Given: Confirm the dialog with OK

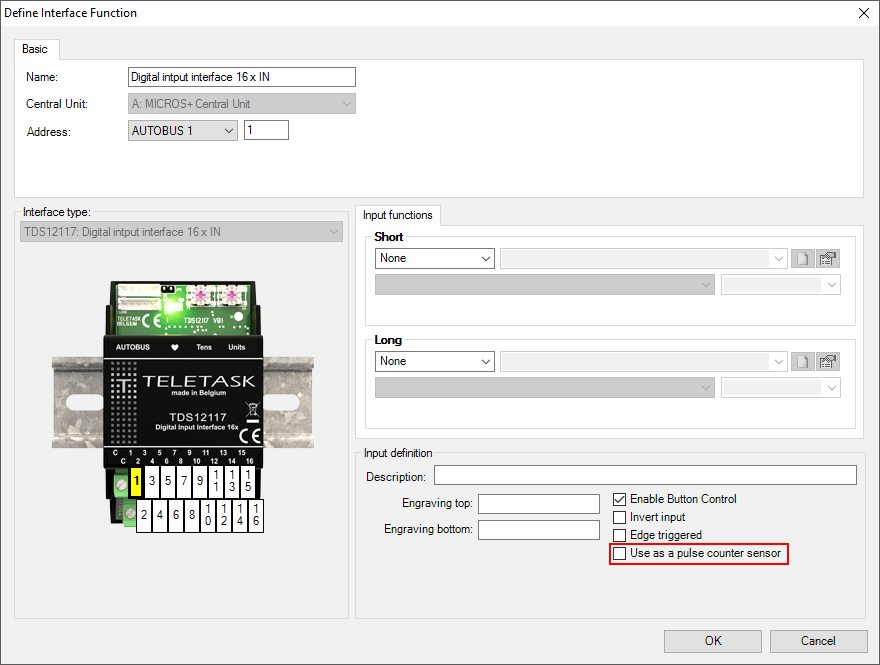Looking at the screenshot, I should (712, 641).
